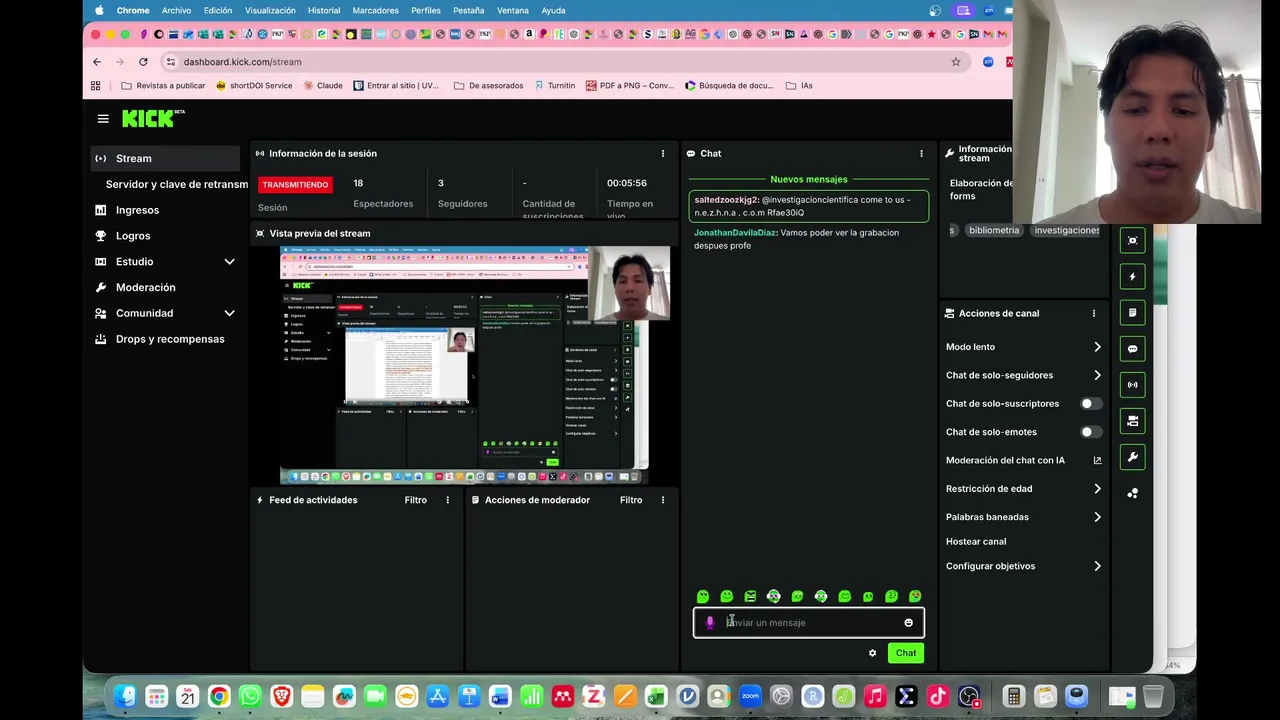Screen dimensions: 1280x720
Task: Expand the Estudio sidebar section
Action: pos(229,262)
